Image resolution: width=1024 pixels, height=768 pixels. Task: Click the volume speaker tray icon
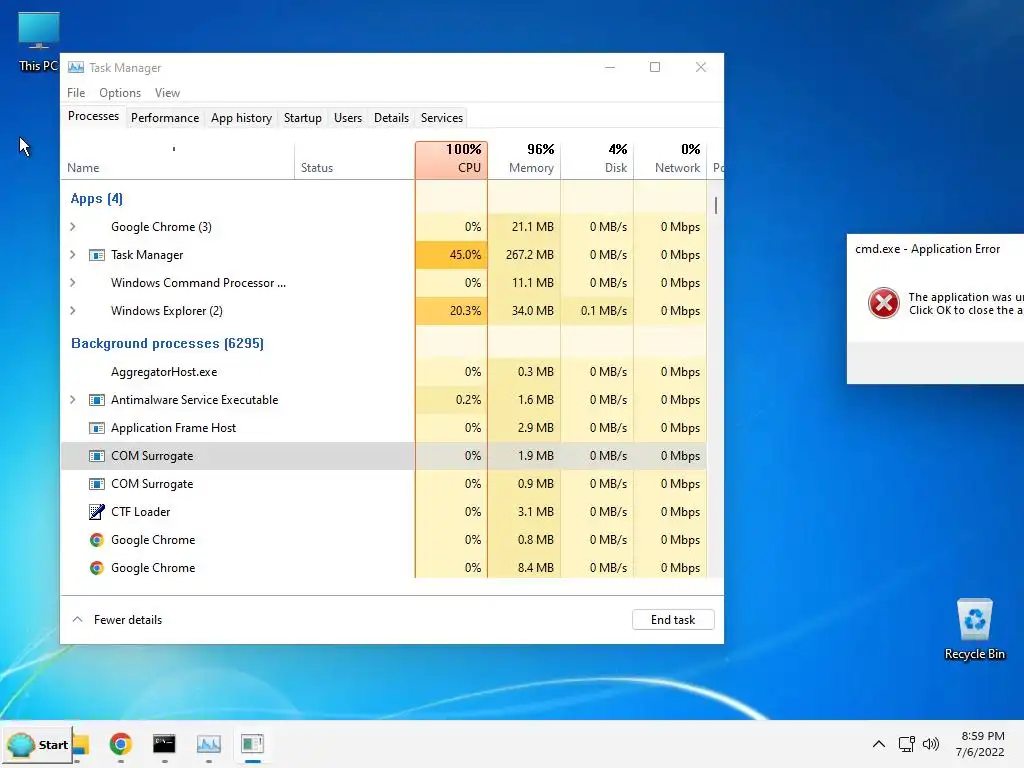(931, 744)
